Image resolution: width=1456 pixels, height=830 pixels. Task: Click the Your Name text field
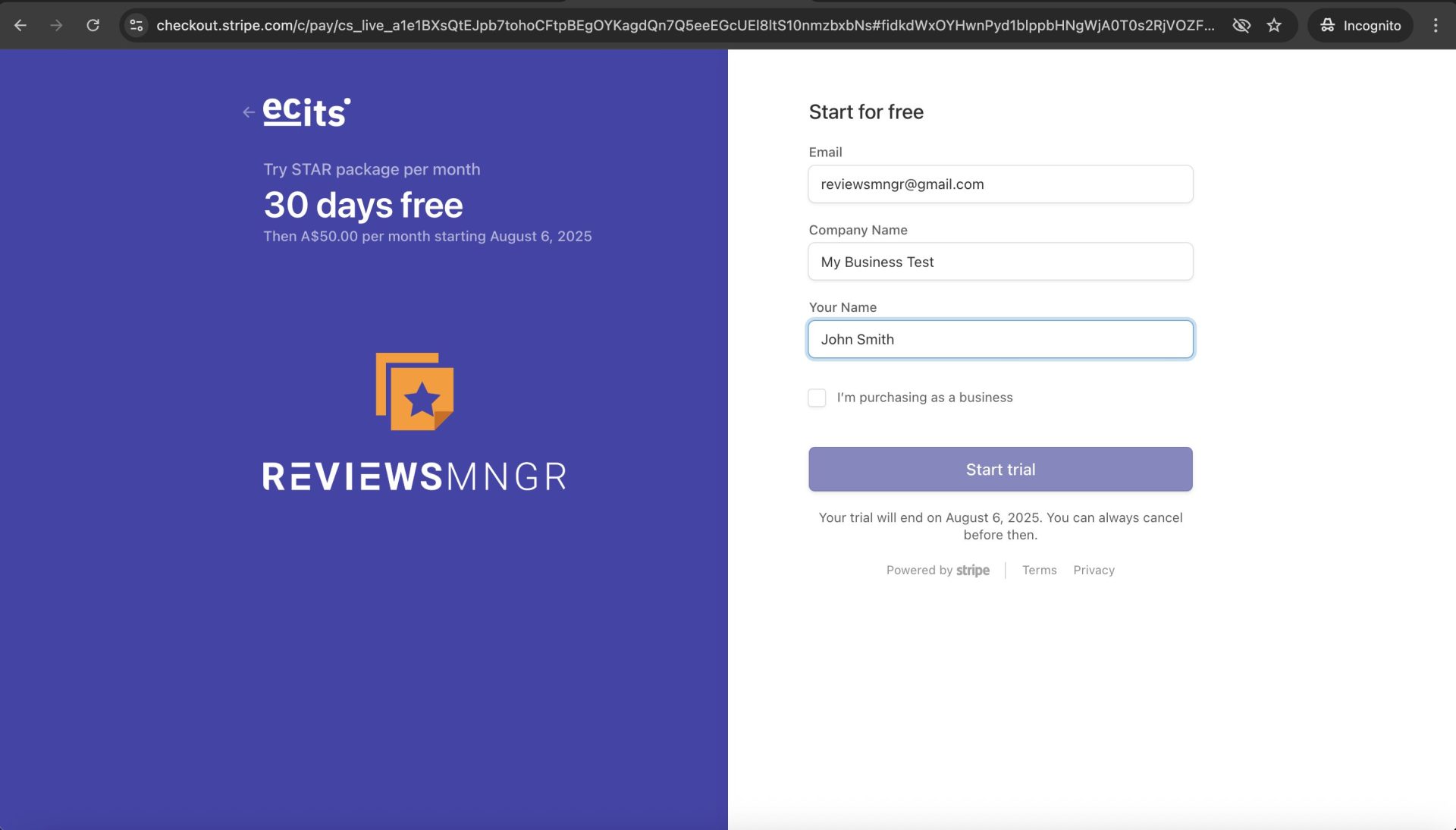(x=1000, y=339)
